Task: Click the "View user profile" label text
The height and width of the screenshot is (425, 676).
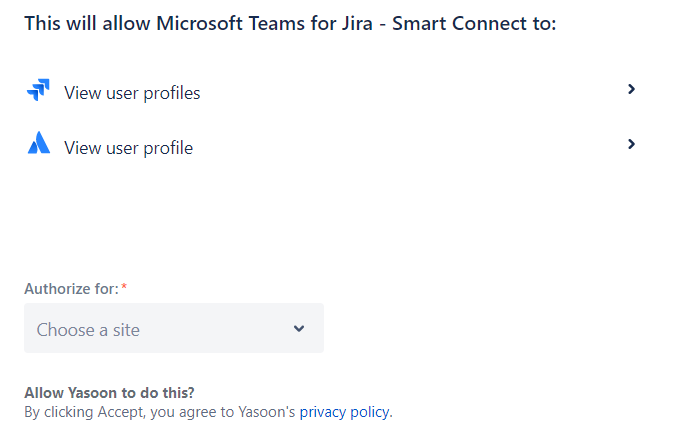Action: click(x=128, y=148)
